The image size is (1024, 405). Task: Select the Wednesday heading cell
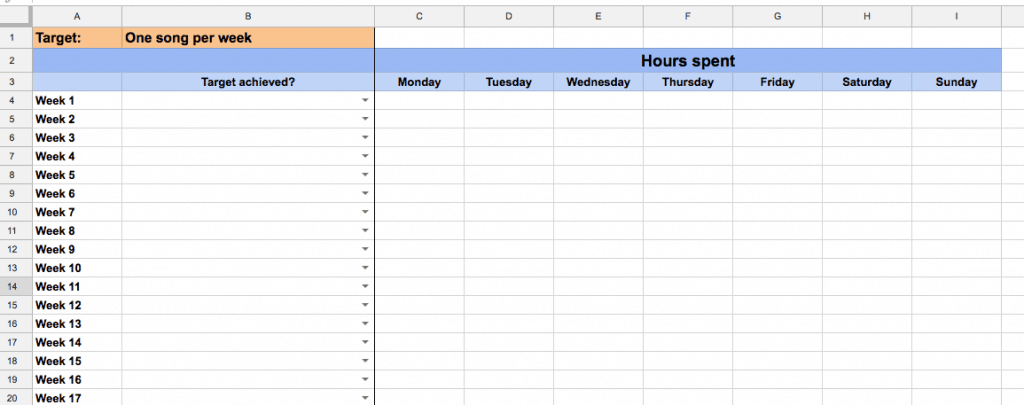pos(598,82)
